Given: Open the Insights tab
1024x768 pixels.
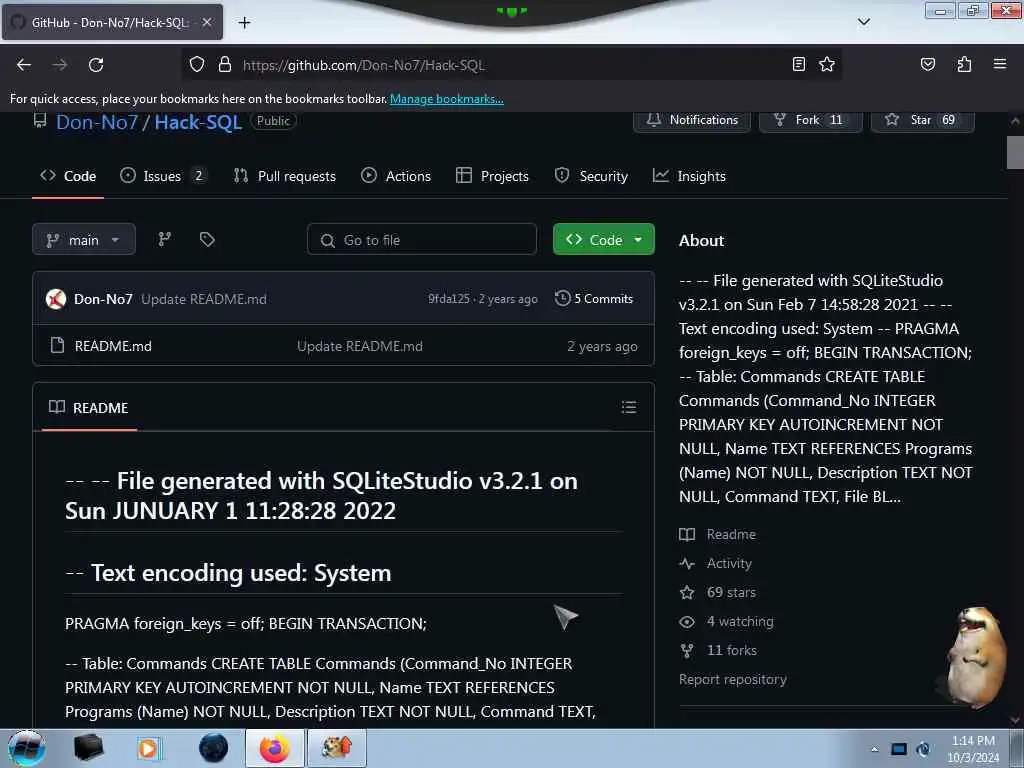Looking at the screenshot, I should 690,176.
